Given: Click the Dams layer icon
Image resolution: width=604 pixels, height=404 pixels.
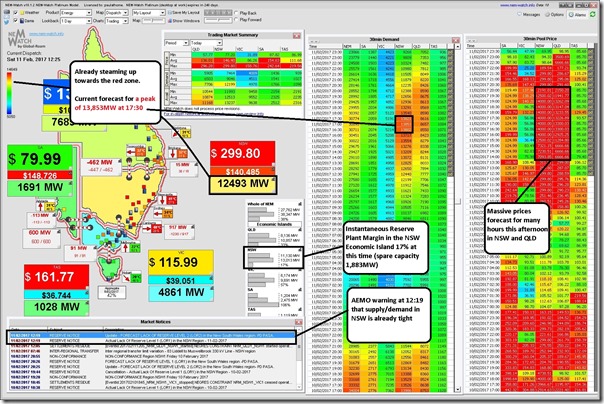Looking at the screenshot, I should pos(22,20).
